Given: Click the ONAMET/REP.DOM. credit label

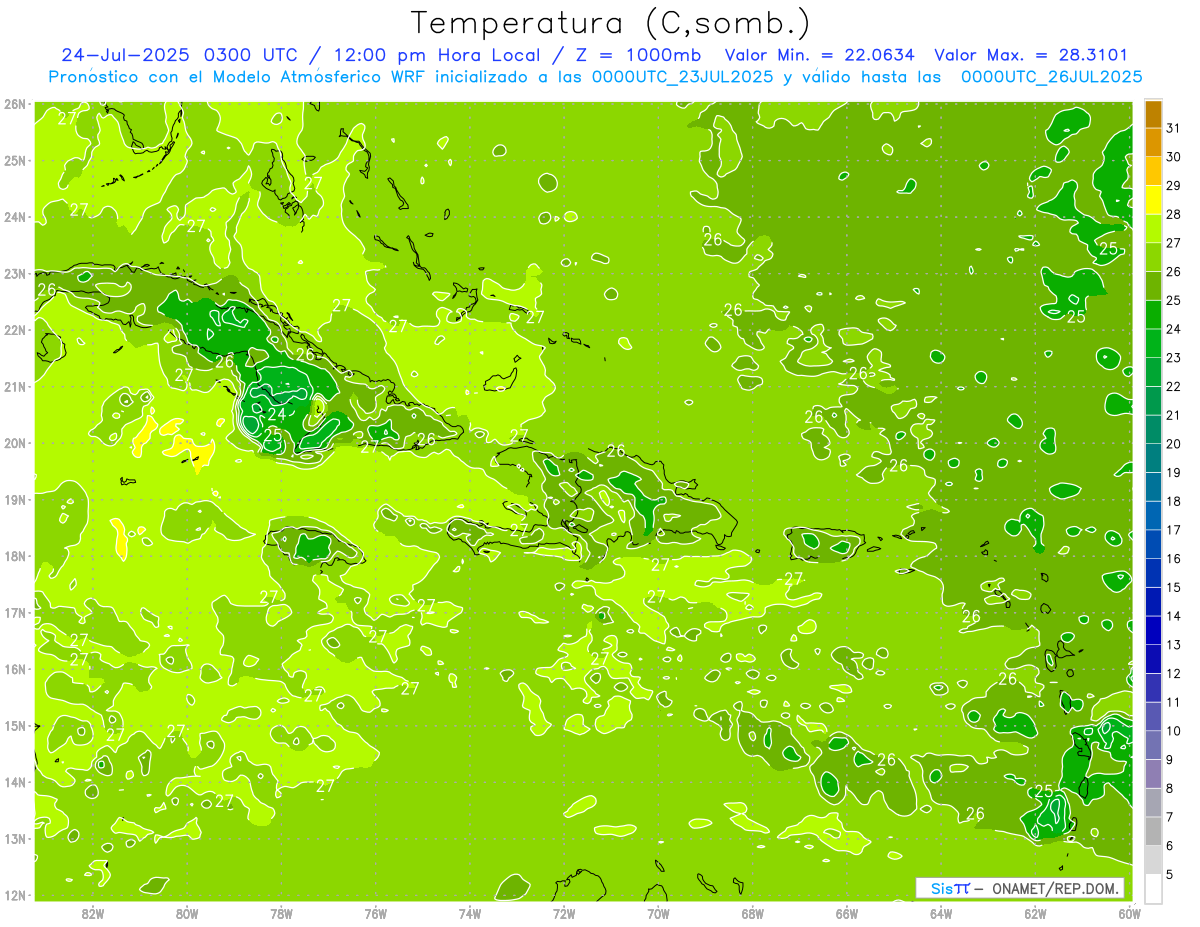Looking at the screenshot, I should (1054, 888).
